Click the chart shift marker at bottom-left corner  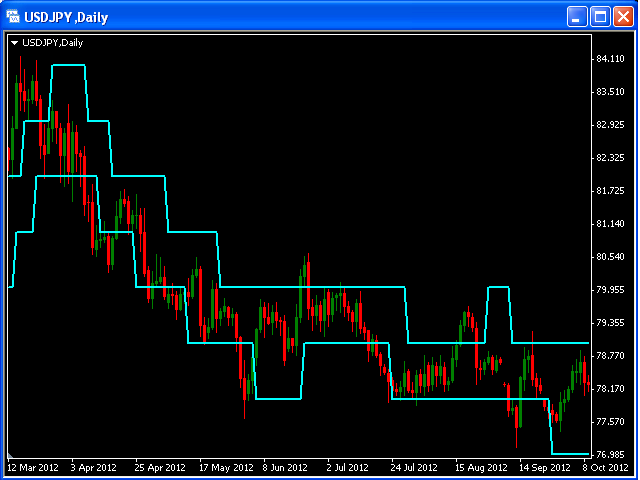(x=10, y=456)
